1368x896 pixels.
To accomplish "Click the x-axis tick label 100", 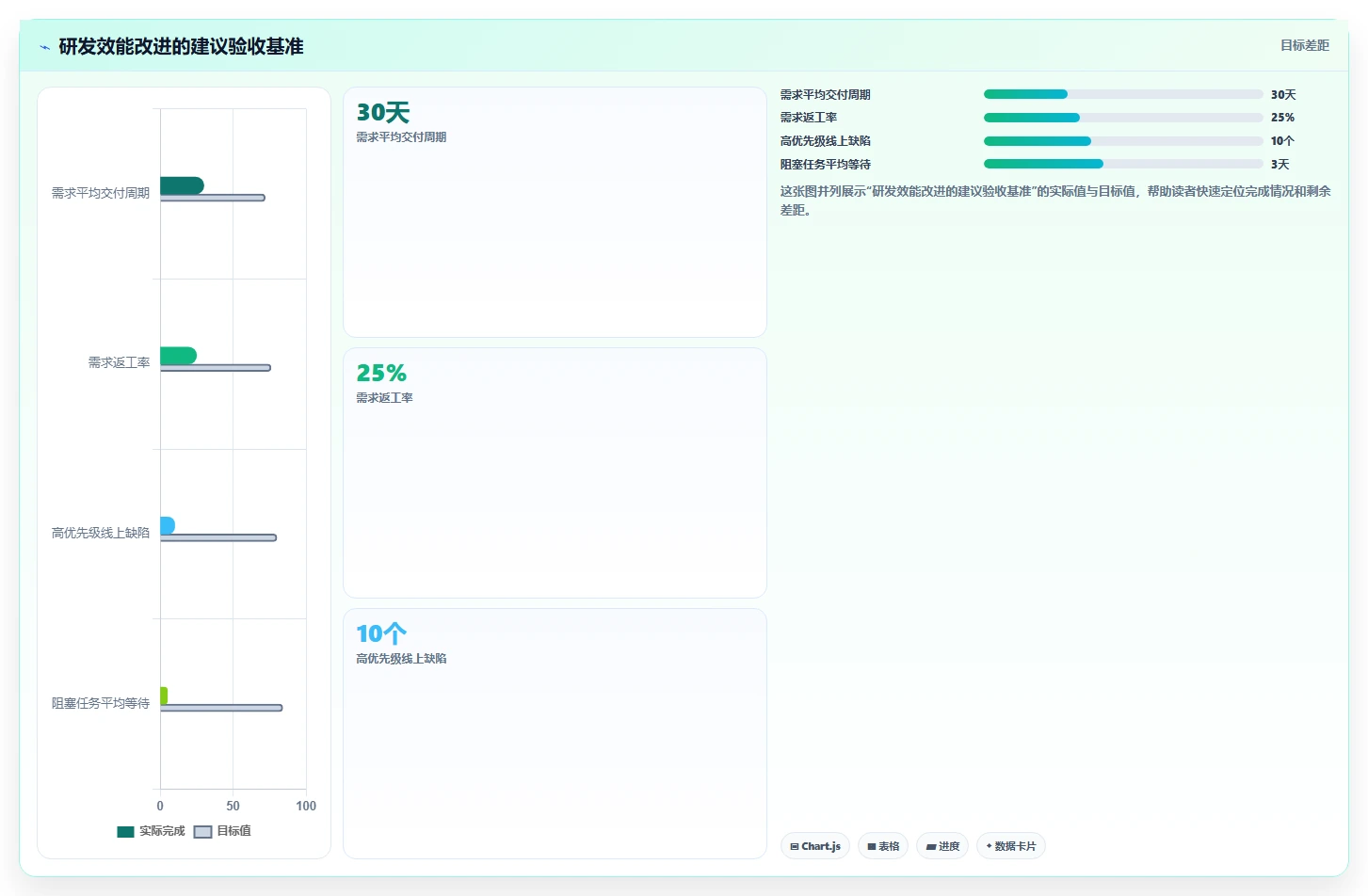I will pyautogui.click(x=306, y=806).
